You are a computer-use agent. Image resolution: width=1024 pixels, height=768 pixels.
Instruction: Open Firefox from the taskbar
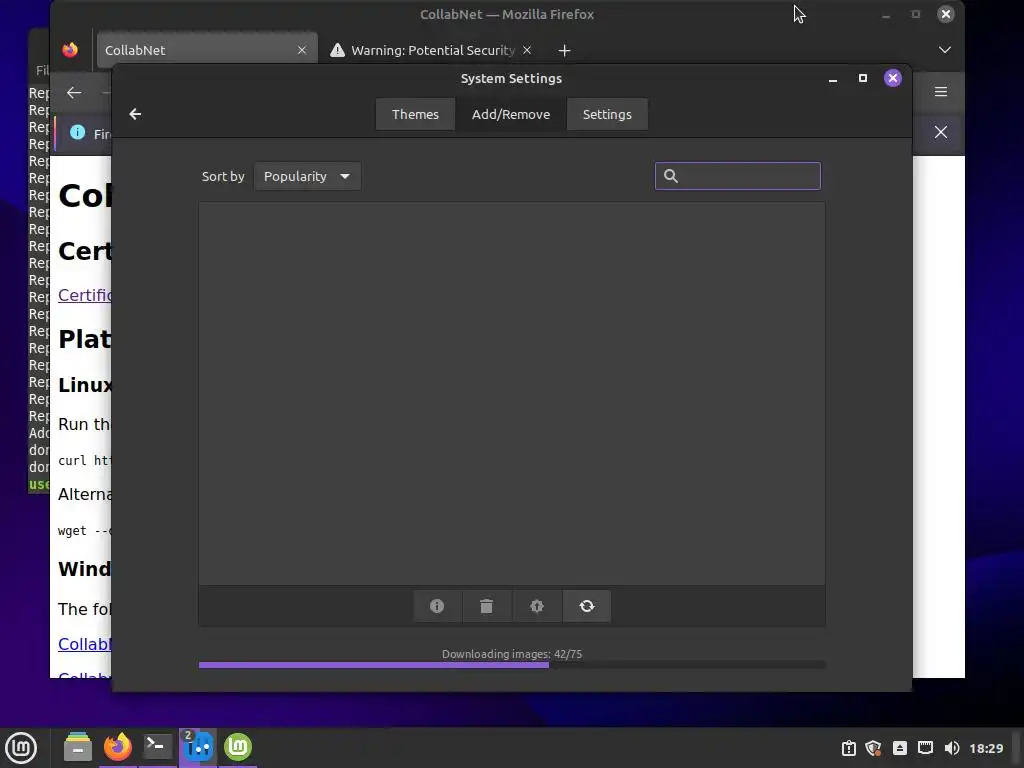[118, 746]
